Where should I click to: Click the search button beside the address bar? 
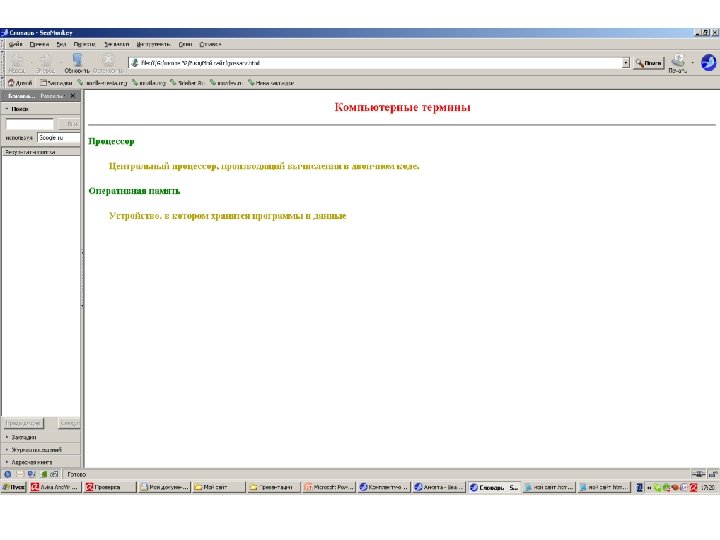(648, 63)
